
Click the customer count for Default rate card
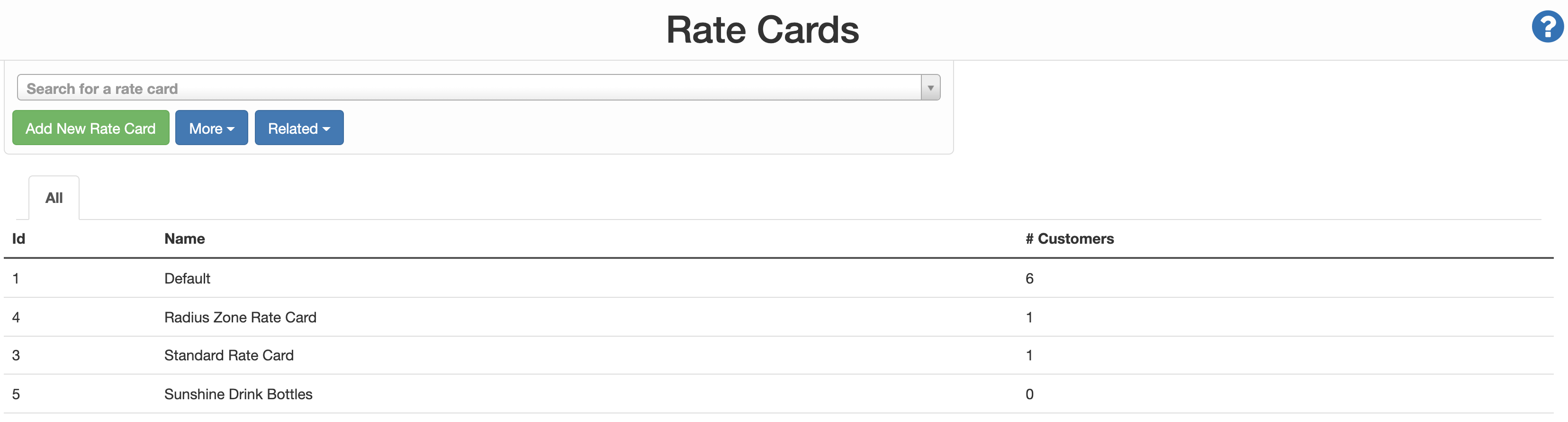click(x=1029, y=278)
